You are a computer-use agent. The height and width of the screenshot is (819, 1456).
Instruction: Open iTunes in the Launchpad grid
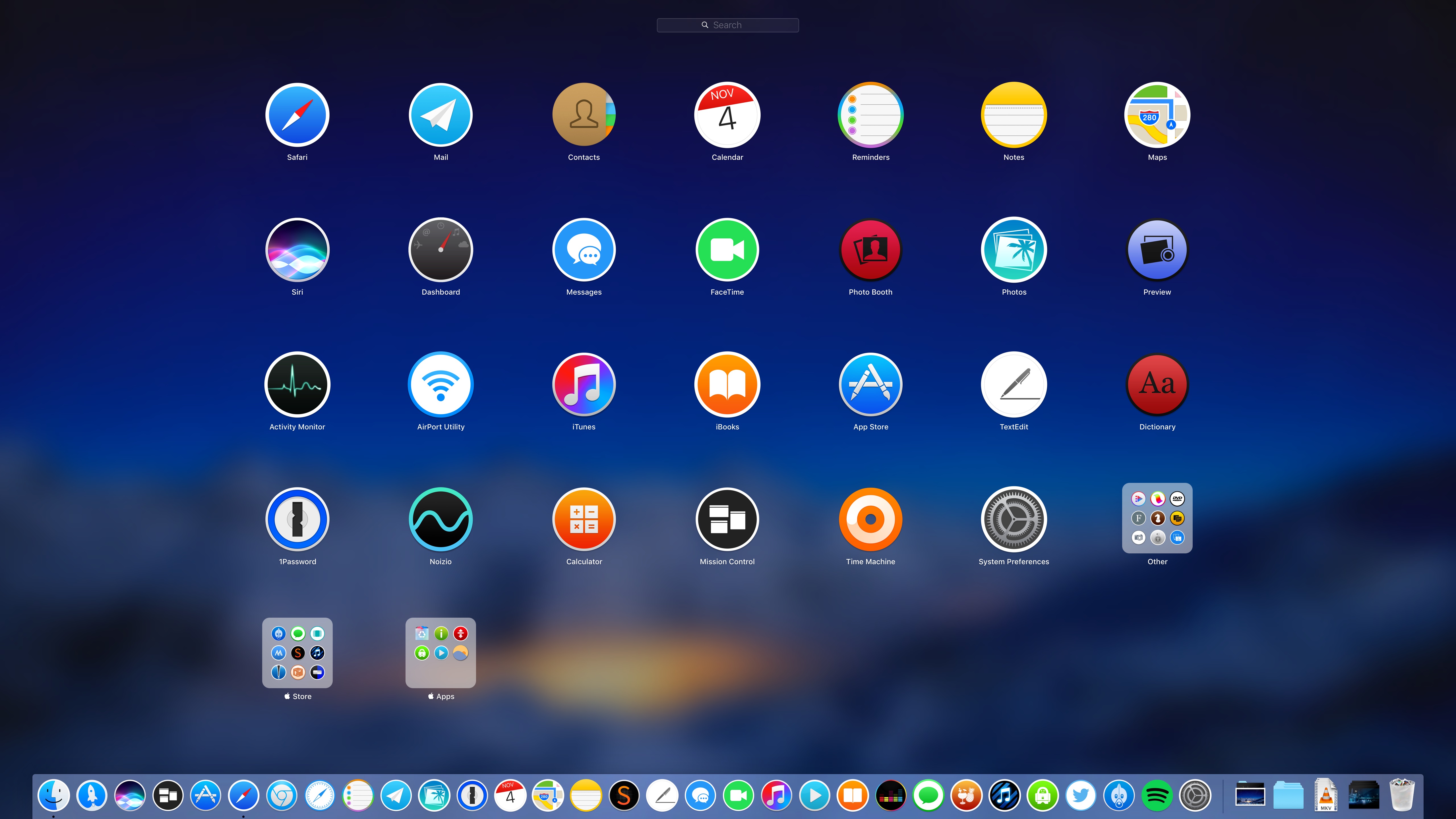(584, 384)
